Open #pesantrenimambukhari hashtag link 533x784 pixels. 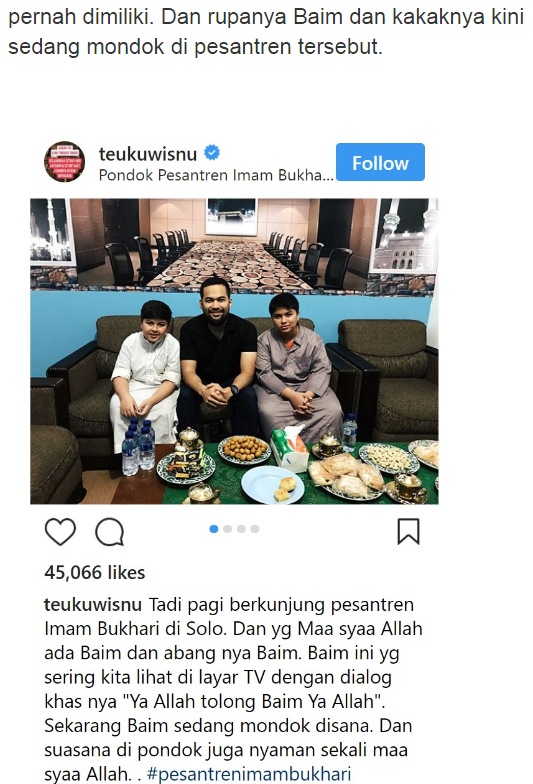[x=249, y=774]
